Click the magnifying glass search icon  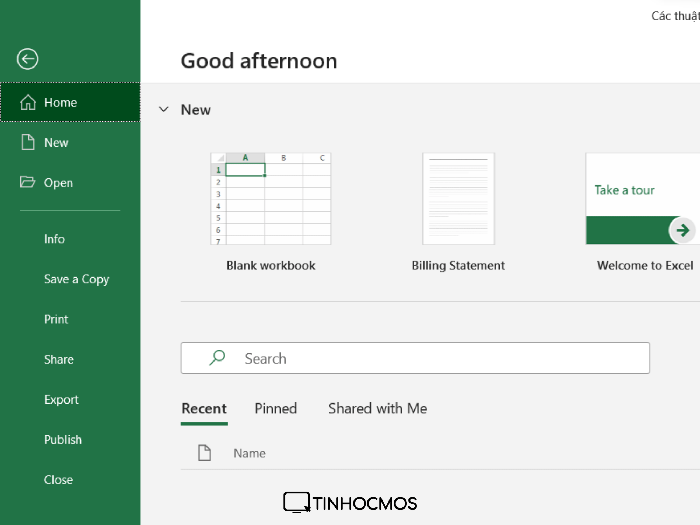(217, 358)
